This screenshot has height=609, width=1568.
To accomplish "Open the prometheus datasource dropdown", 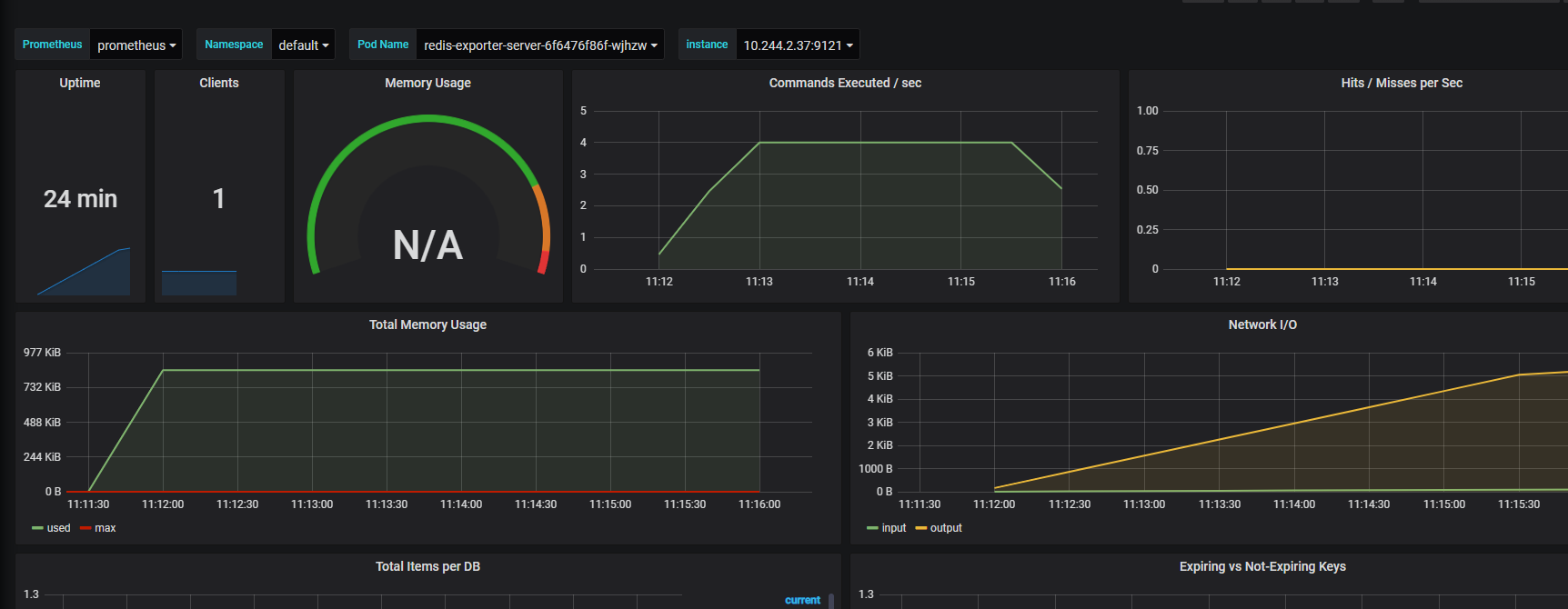I will pos(136,45).
